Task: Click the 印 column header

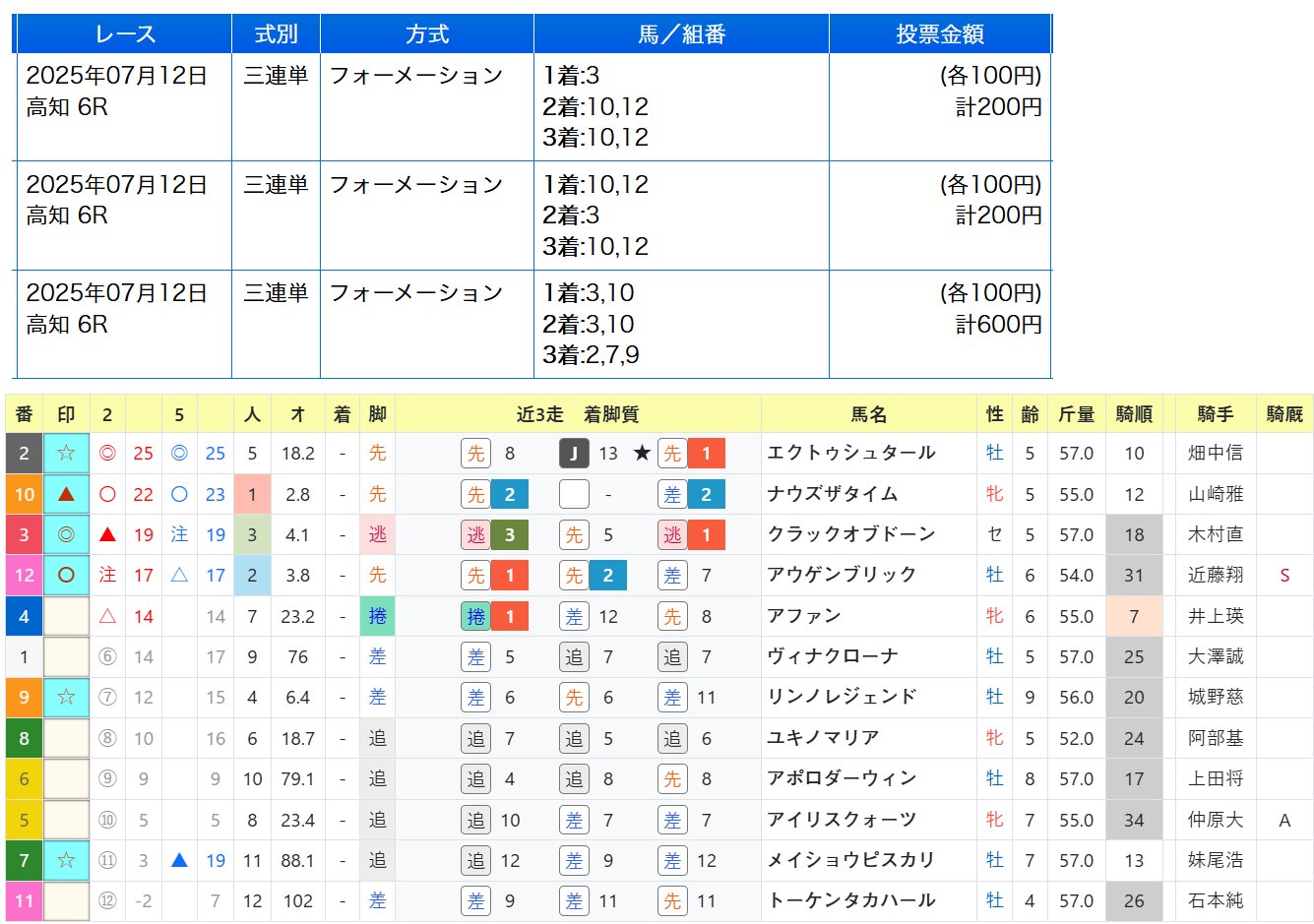Action: point(66,414)
